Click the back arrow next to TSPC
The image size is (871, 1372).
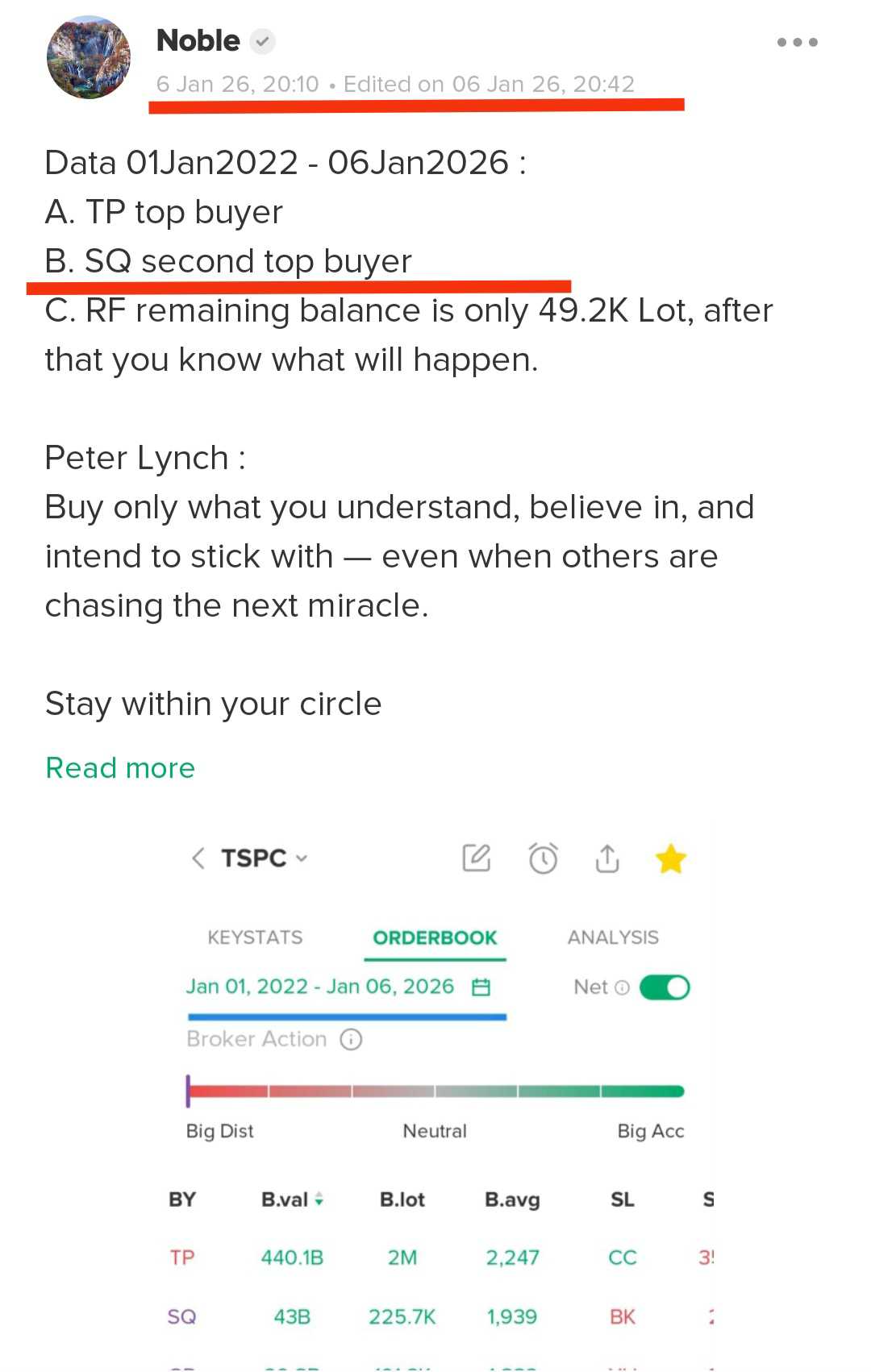[x=198, y=858]
